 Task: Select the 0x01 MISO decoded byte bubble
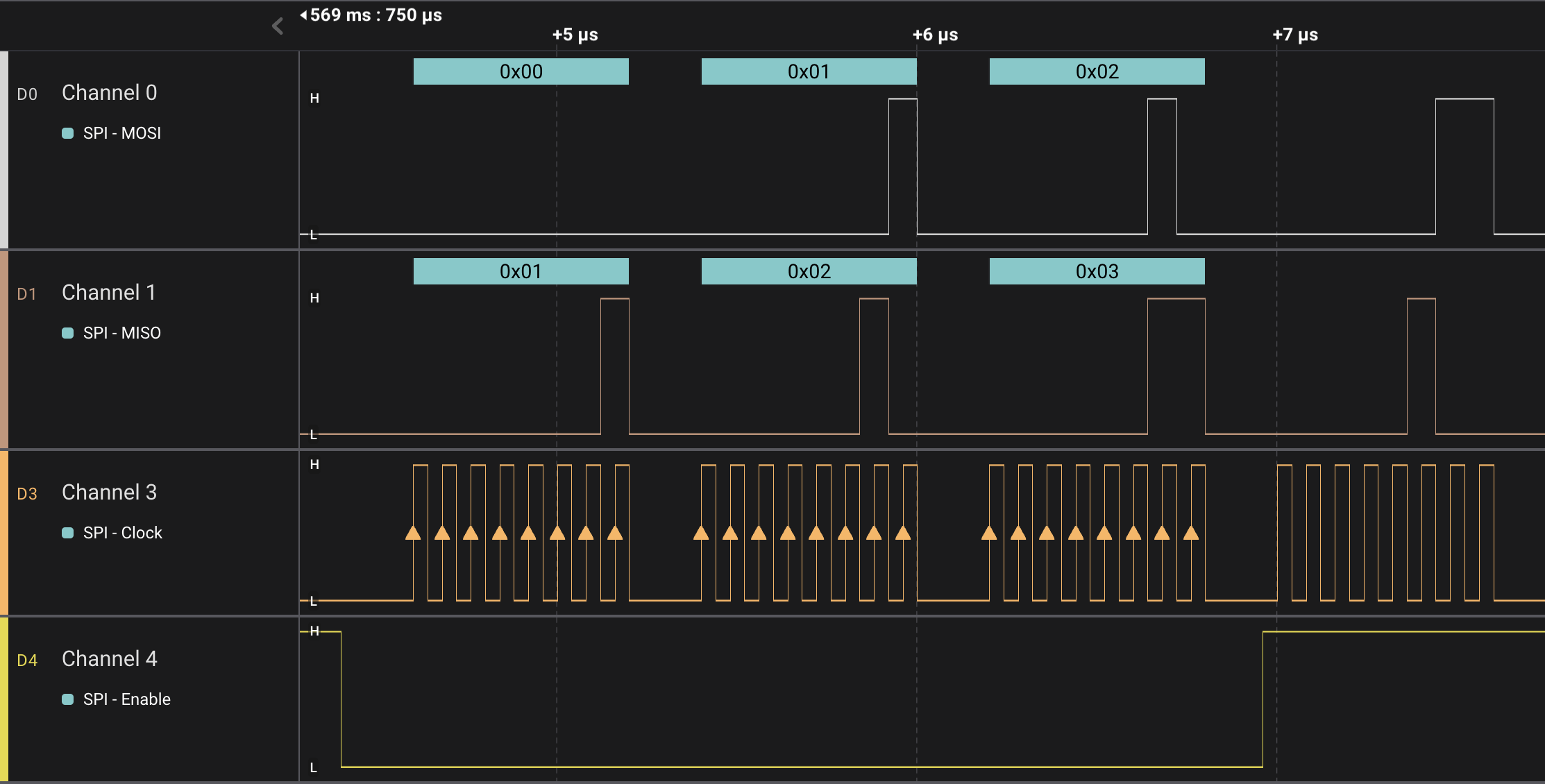(x=521, y=271)
